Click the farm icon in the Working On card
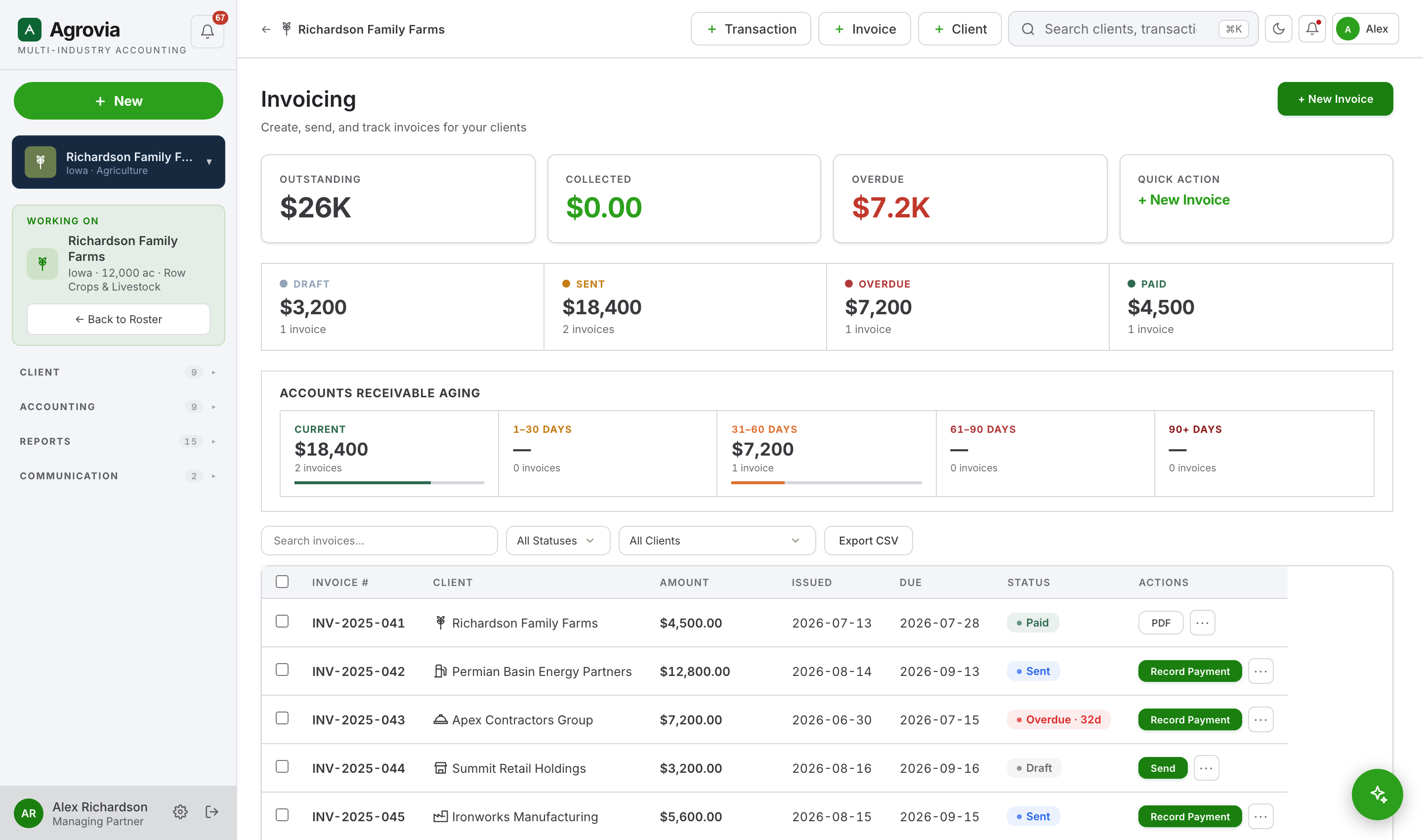 (x=42, y=263)
